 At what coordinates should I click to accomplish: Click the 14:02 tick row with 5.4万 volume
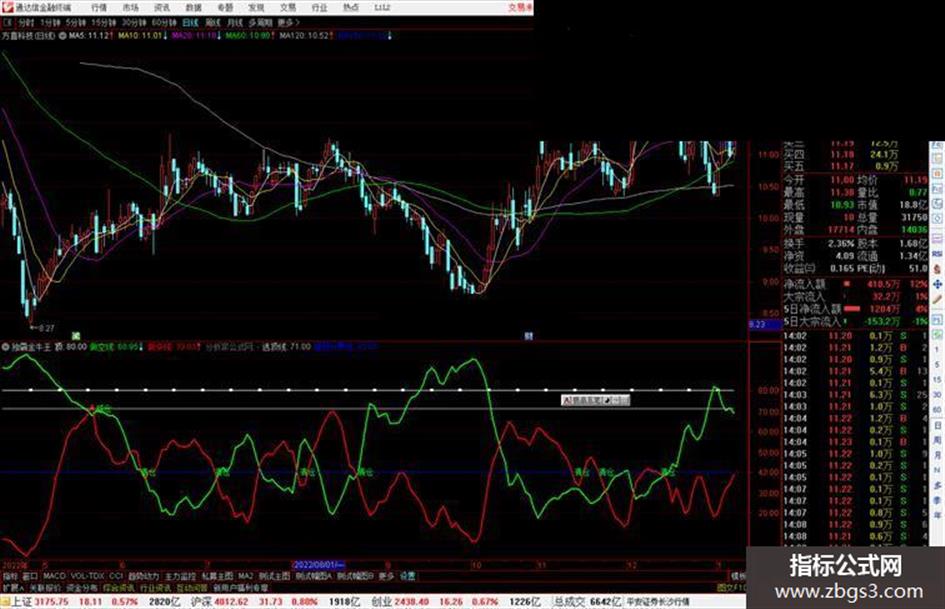[x=855, y=371]
